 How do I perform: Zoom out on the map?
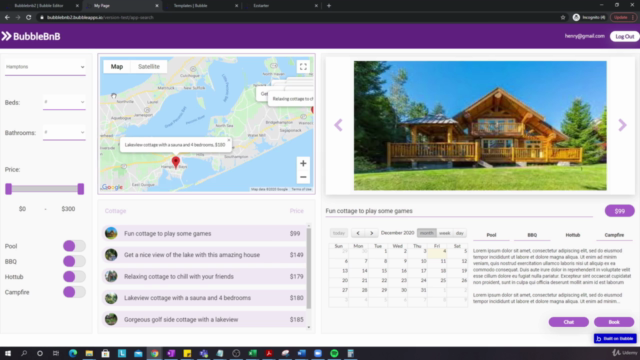point(303,177)
